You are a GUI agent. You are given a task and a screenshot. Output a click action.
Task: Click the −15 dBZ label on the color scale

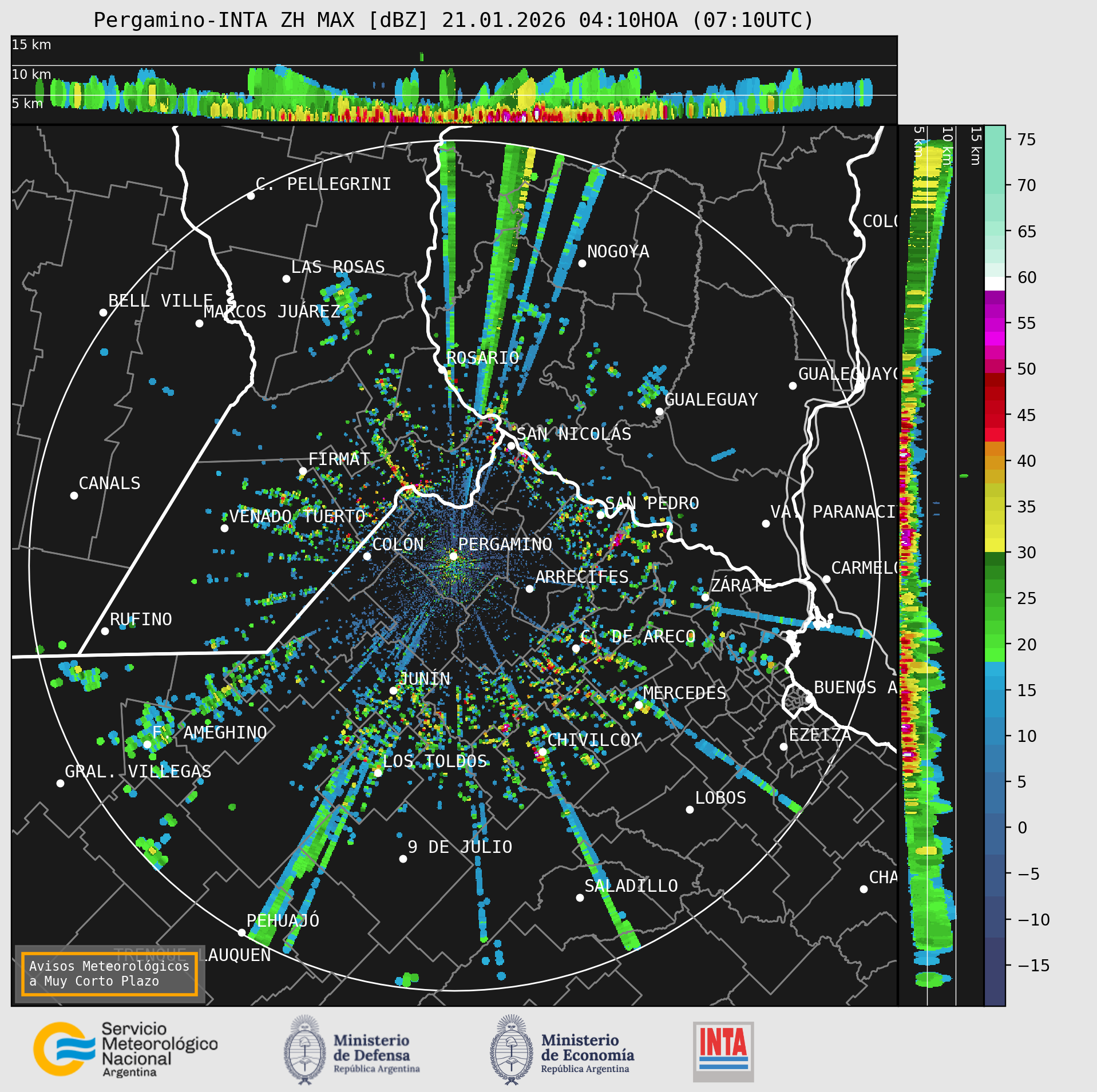point(1033,966)
